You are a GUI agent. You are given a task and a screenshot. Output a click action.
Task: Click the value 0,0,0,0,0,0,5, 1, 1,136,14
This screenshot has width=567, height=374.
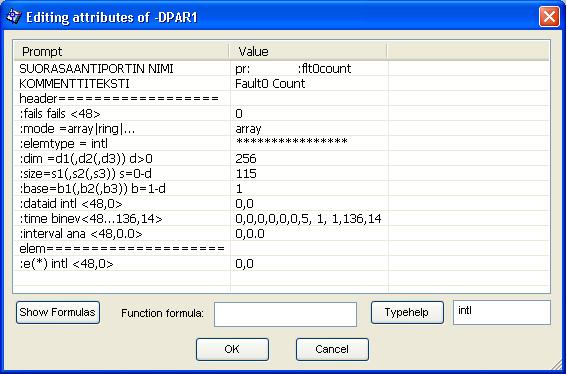(x=308, y=219)
